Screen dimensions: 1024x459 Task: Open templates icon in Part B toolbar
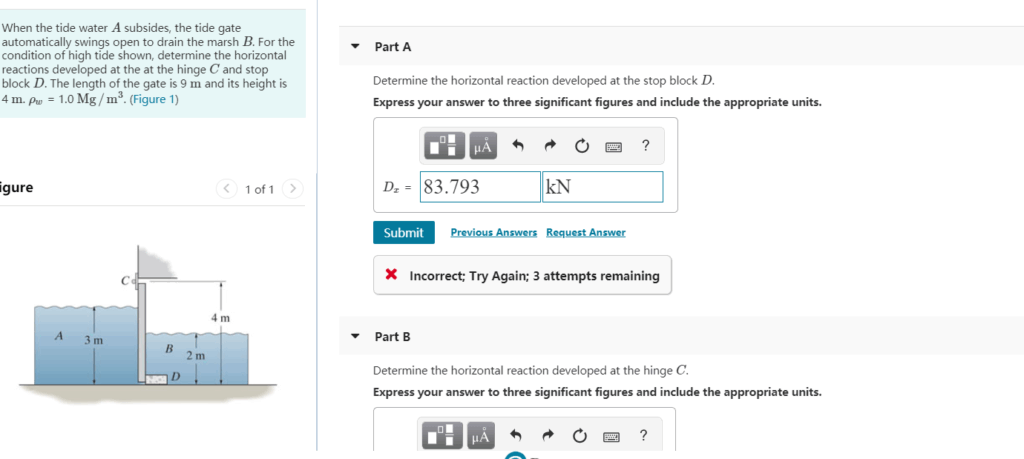point(446,436)
